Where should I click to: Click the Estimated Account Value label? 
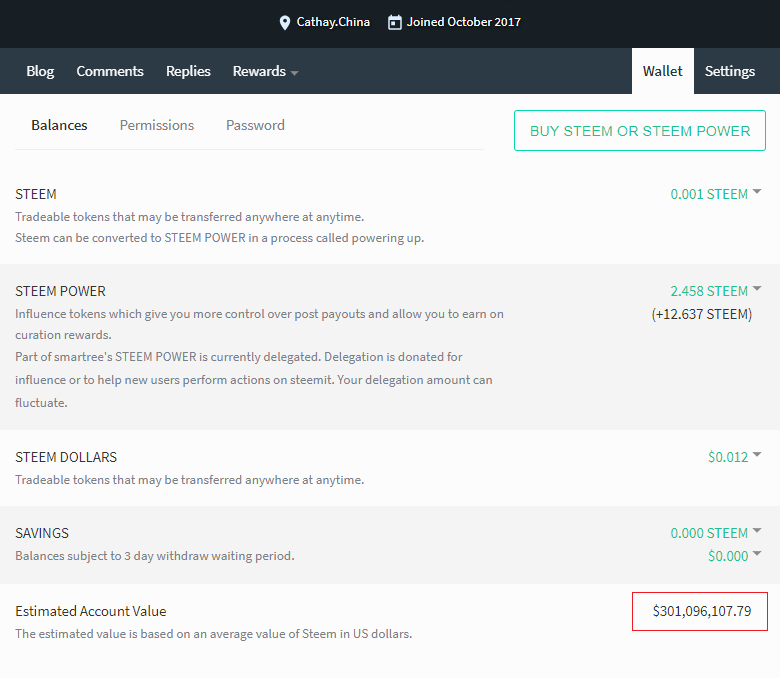point(91,611)
